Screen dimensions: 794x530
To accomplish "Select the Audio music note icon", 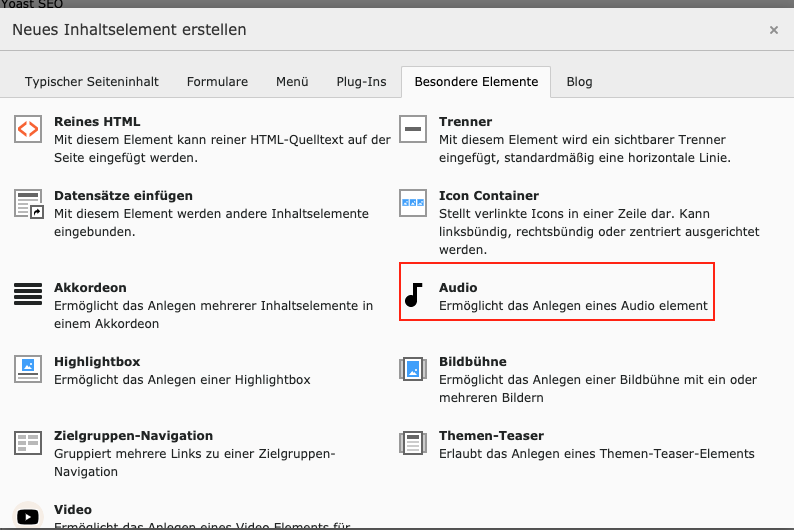I will [413, 294].
